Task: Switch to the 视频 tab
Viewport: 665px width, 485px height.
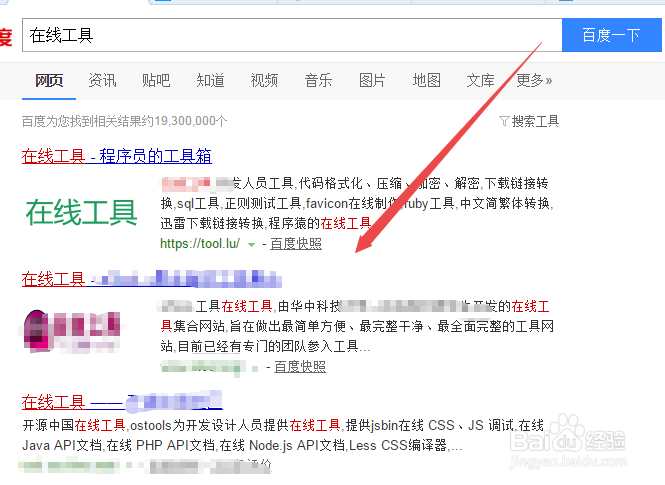Action: 264,80
